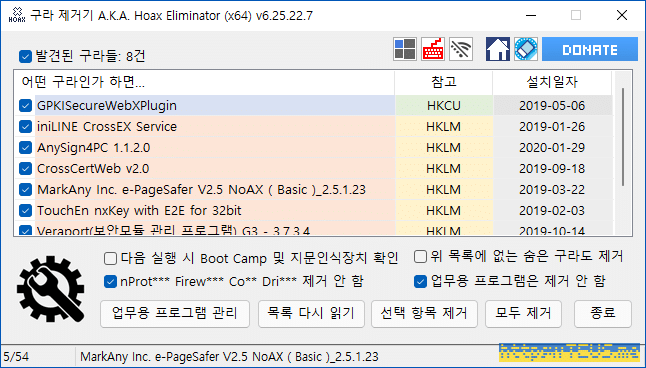Click the '5/54' status bar counter

tap(16, 356)
